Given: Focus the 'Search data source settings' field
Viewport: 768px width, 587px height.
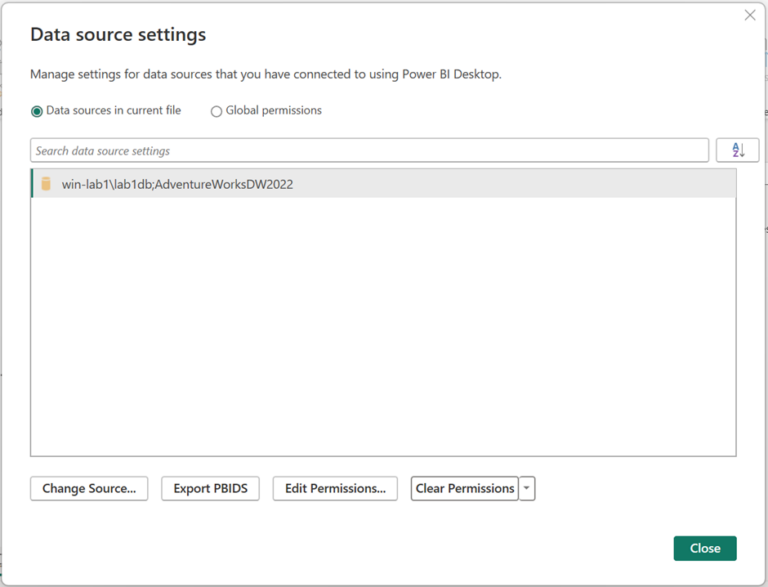Looking at the screenshot, I should coord(369,151).
